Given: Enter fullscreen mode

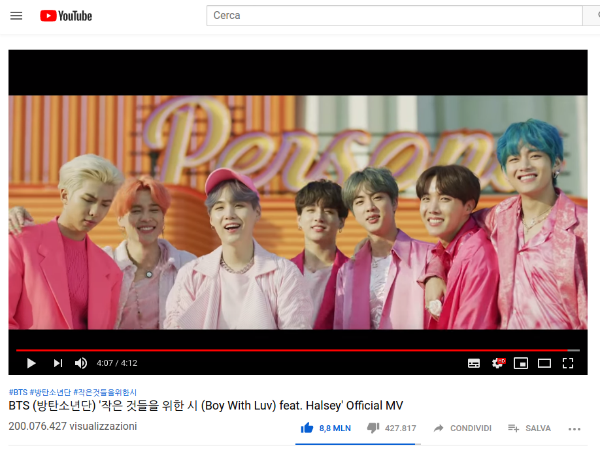Looking at the screenshot, I should 568,363.
